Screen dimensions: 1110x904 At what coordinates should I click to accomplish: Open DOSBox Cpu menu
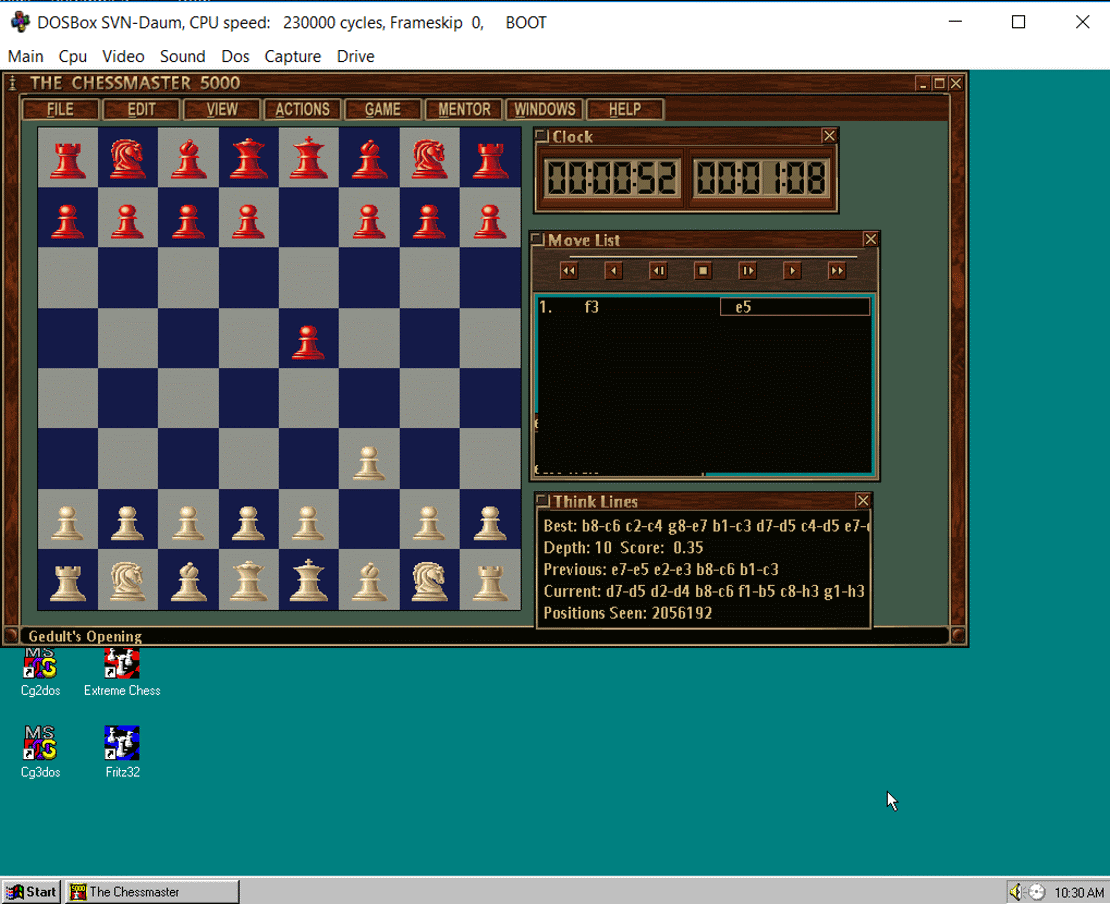point(73,56)
